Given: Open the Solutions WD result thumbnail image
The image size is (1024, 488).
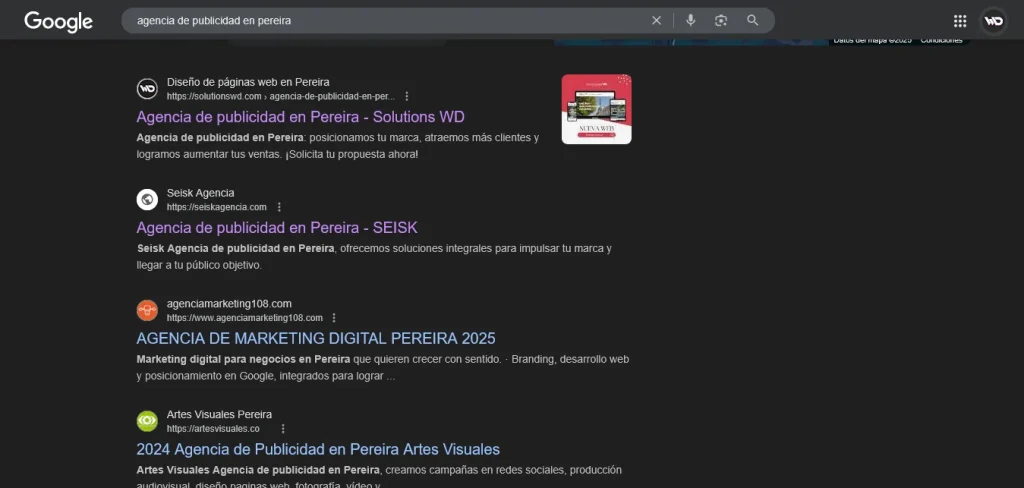Looking at the screenshot, I should [596, 109].
